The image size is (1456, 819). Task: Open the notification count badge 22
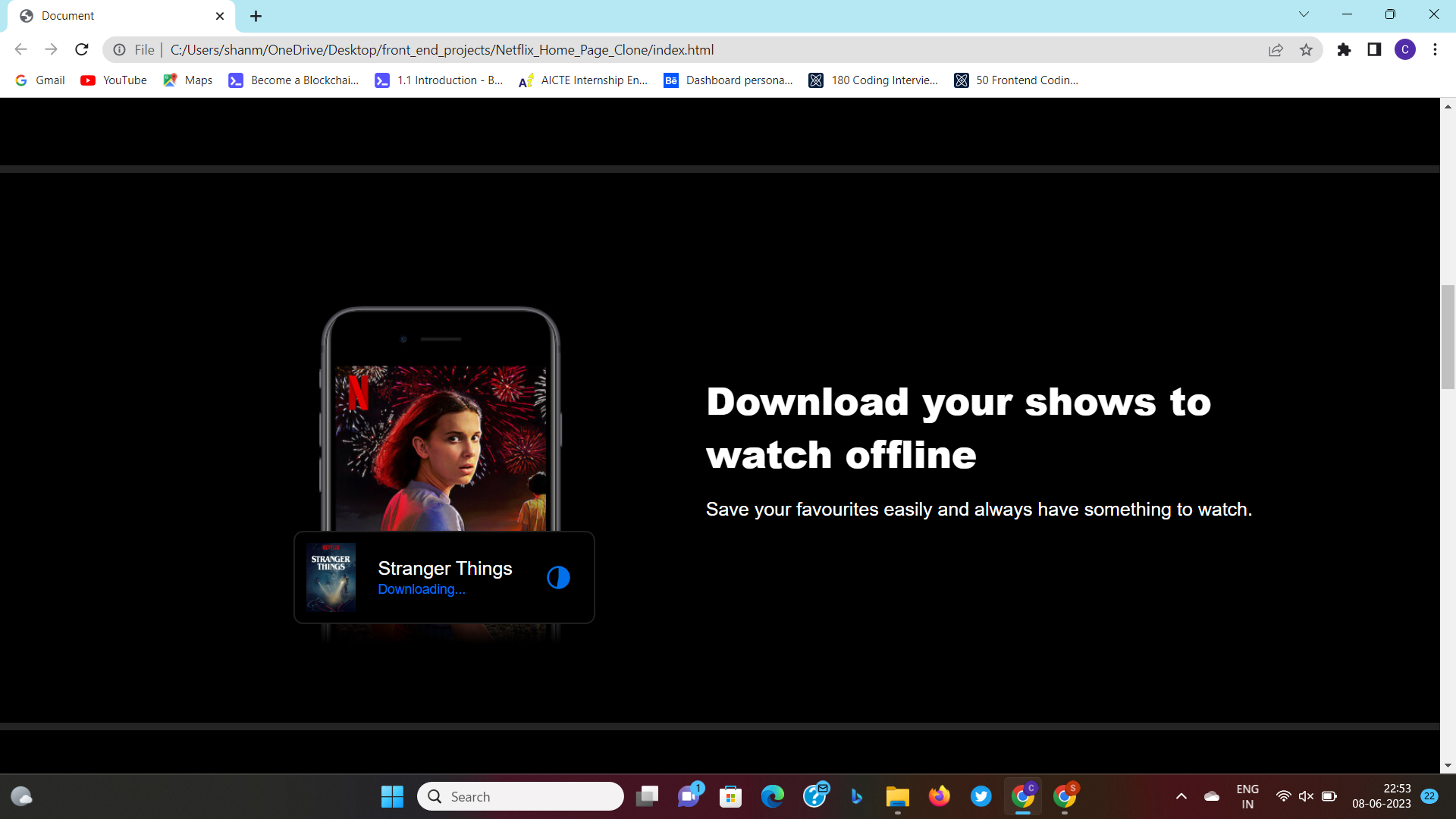click(x=1429, y=796)
